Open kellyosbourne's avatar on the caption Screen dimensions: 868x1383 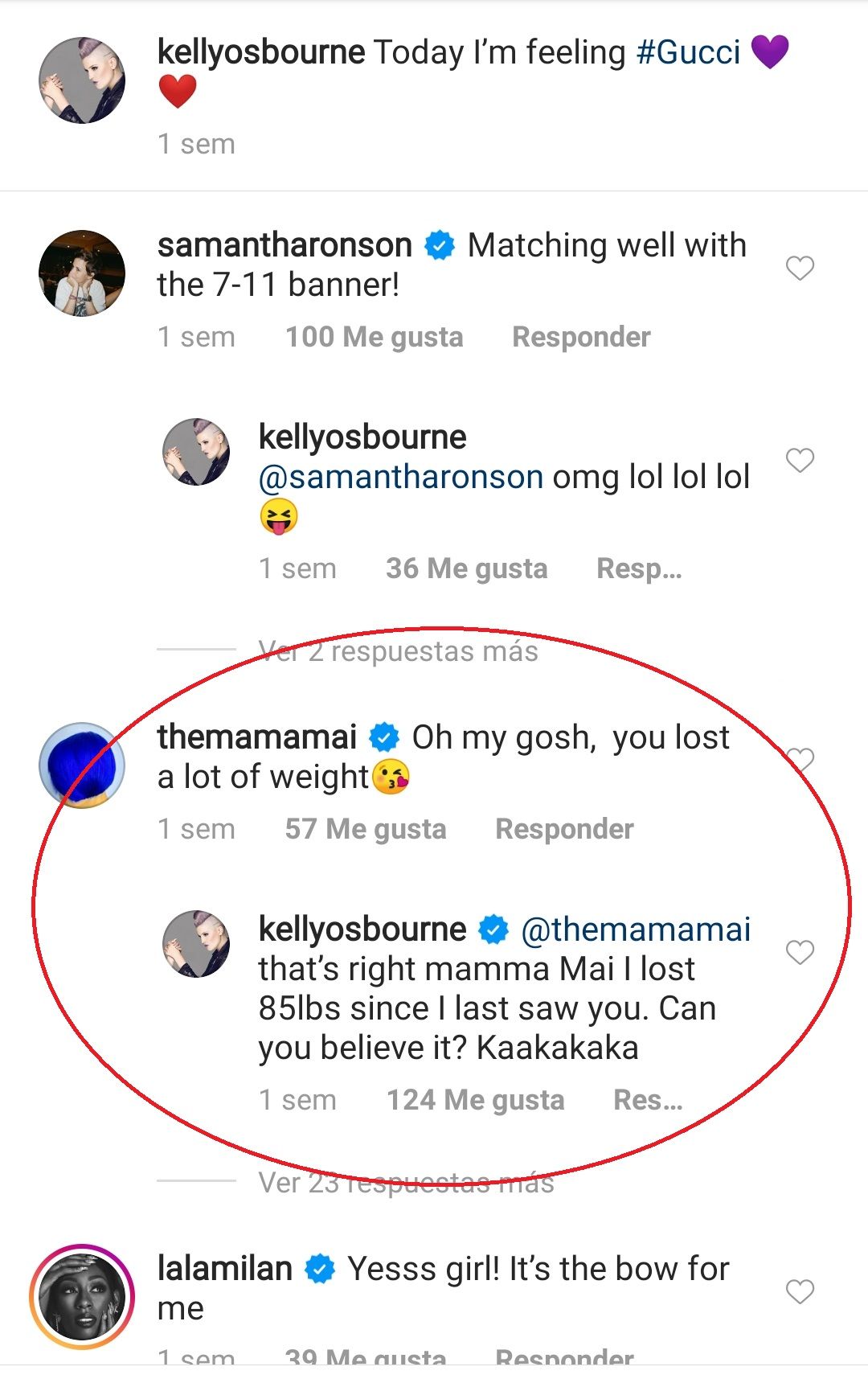82,80
